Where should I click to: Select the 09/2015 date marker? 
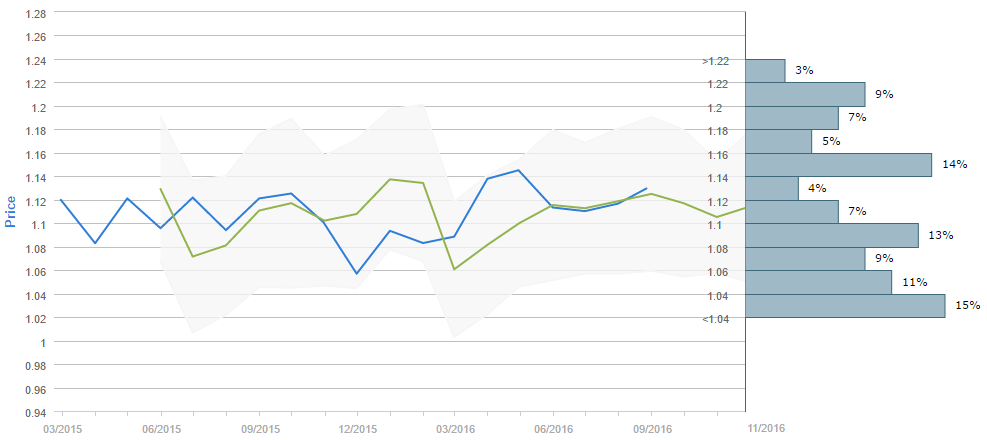pos(259,428)
